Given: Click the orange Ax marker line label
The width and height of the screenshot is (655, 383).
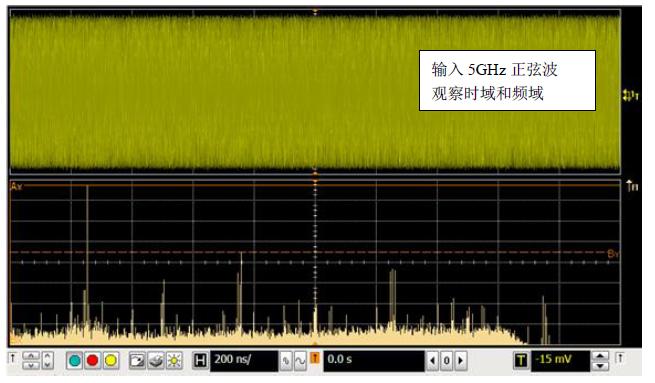Looking at the screenshot, I should pos(16,186).
